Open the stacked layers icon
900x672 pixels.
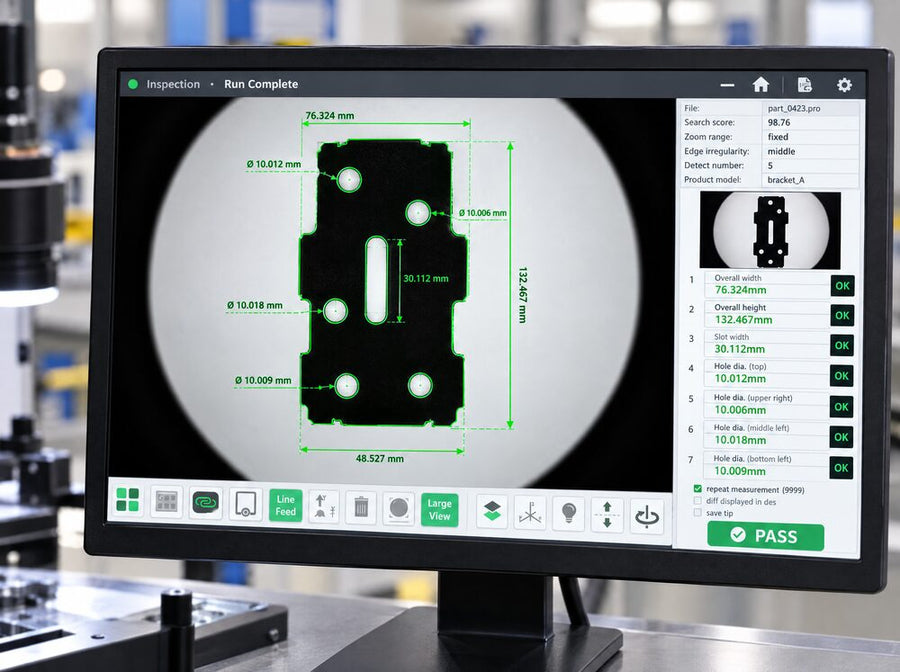(x=492, y=511)
